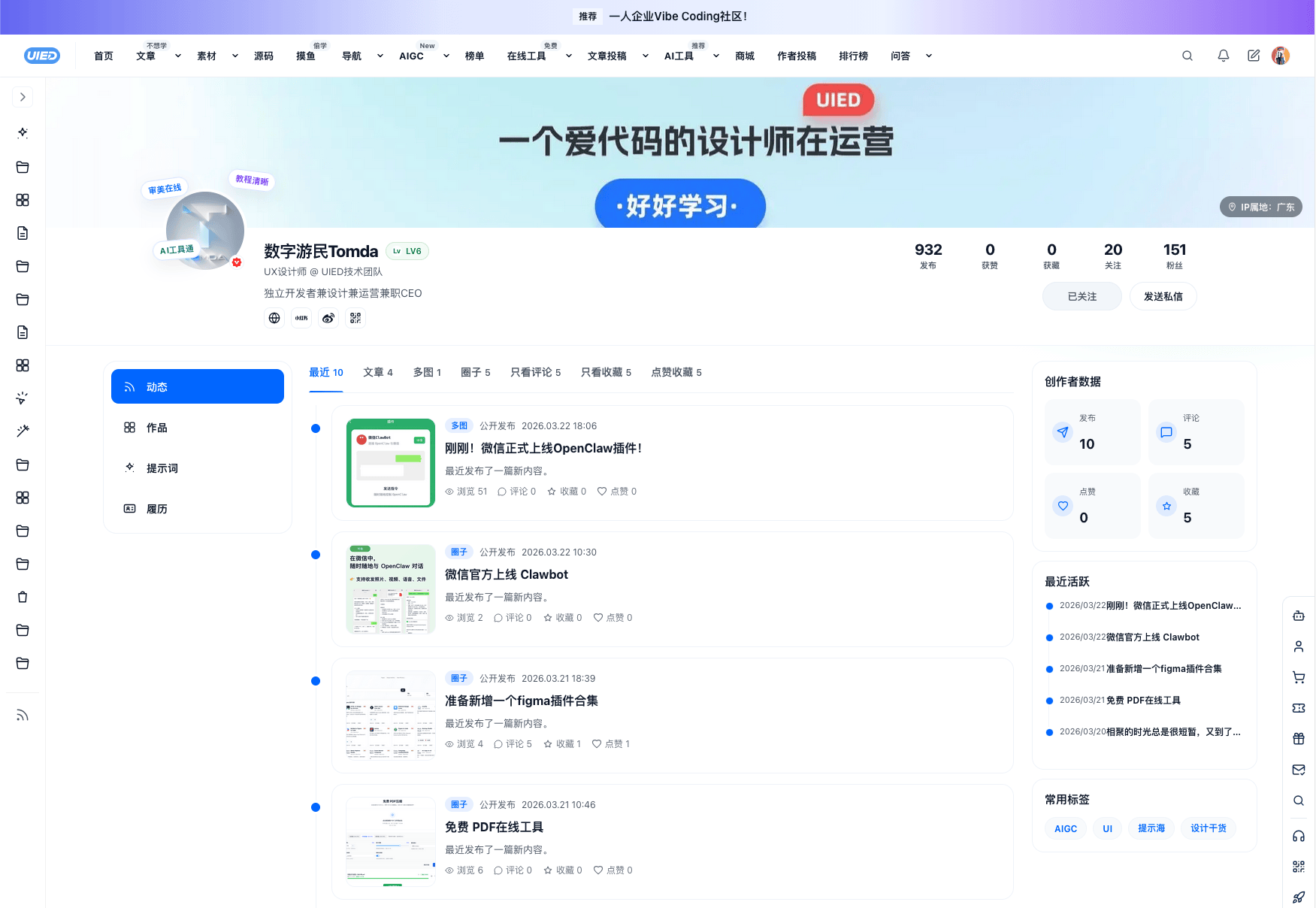1316x908 pixels.
Task: Open the search icon in the top navigation
Action: click(1187, 56)
